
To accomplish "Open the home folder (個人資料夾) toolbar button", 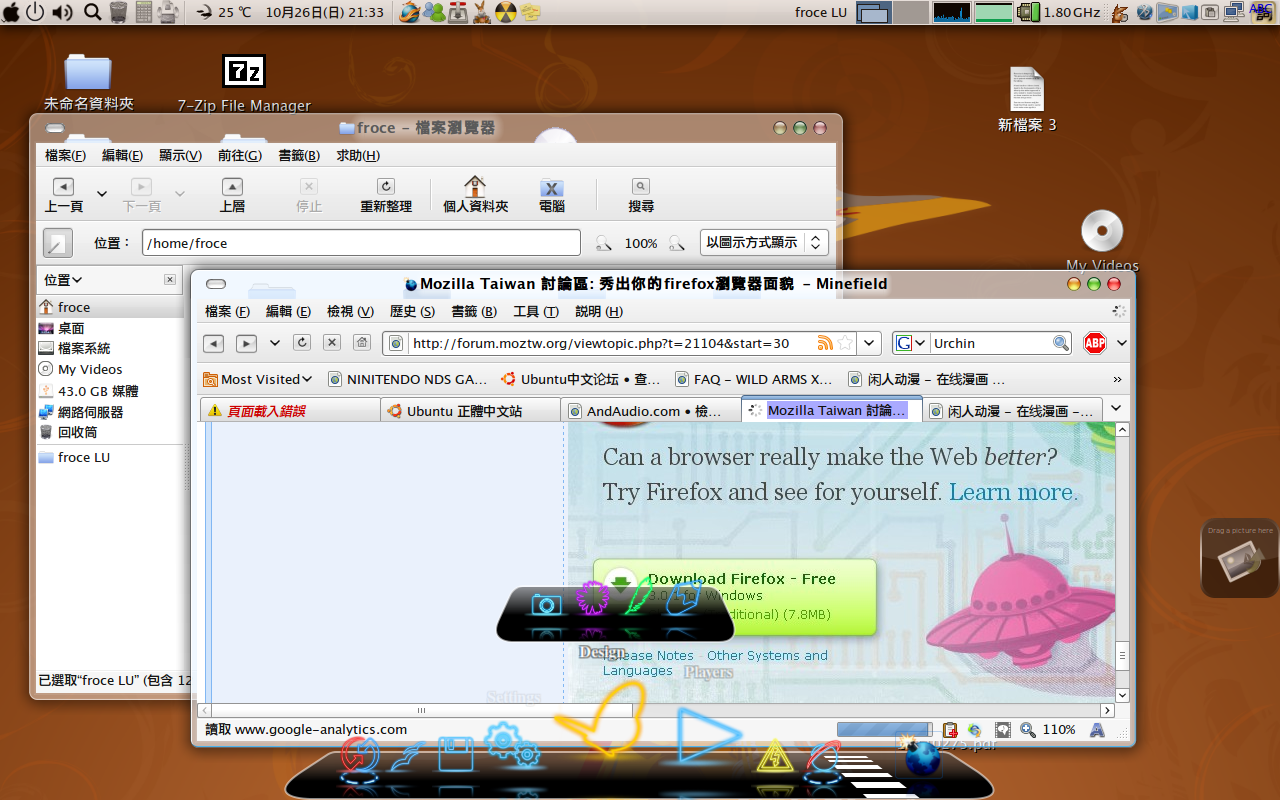I will [475, 195].
